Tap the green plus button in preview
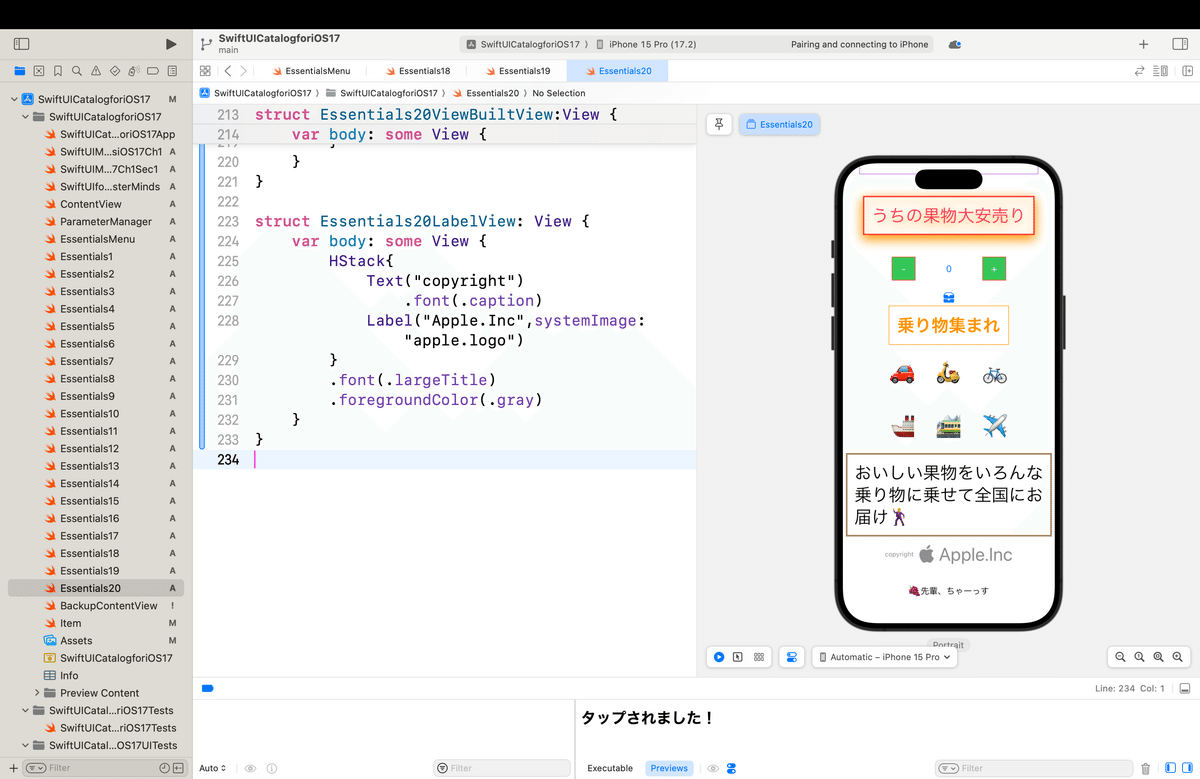 click(994, 269)
